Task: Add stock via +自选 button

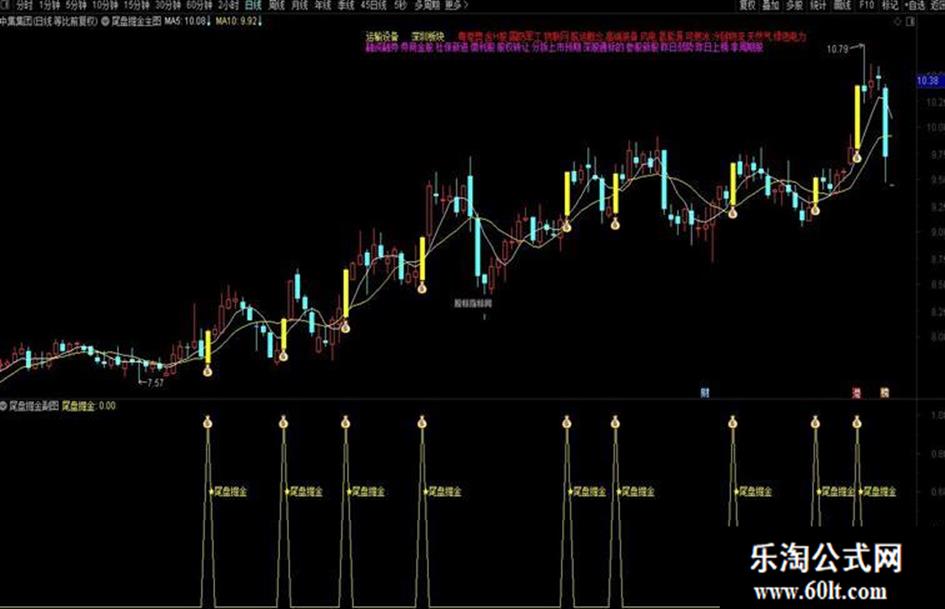Action: pos(914,5)
